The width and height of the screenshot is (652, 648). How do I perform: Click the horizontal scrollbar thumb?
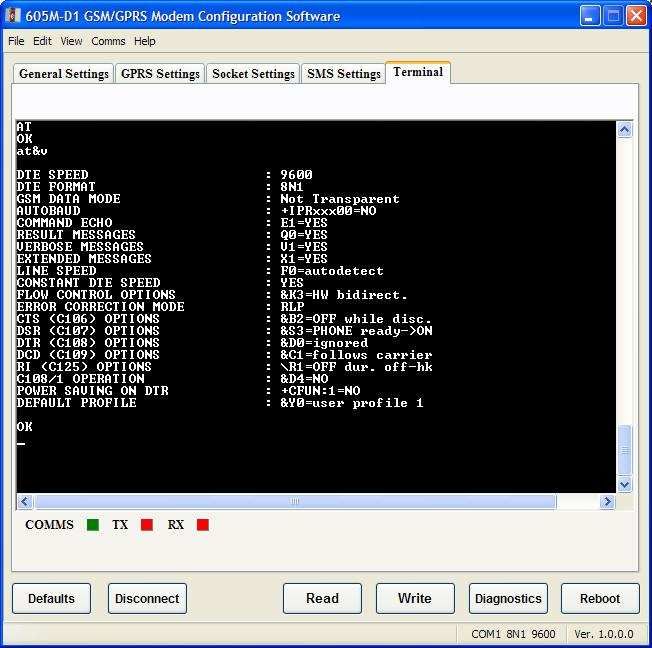coord(295,502)
